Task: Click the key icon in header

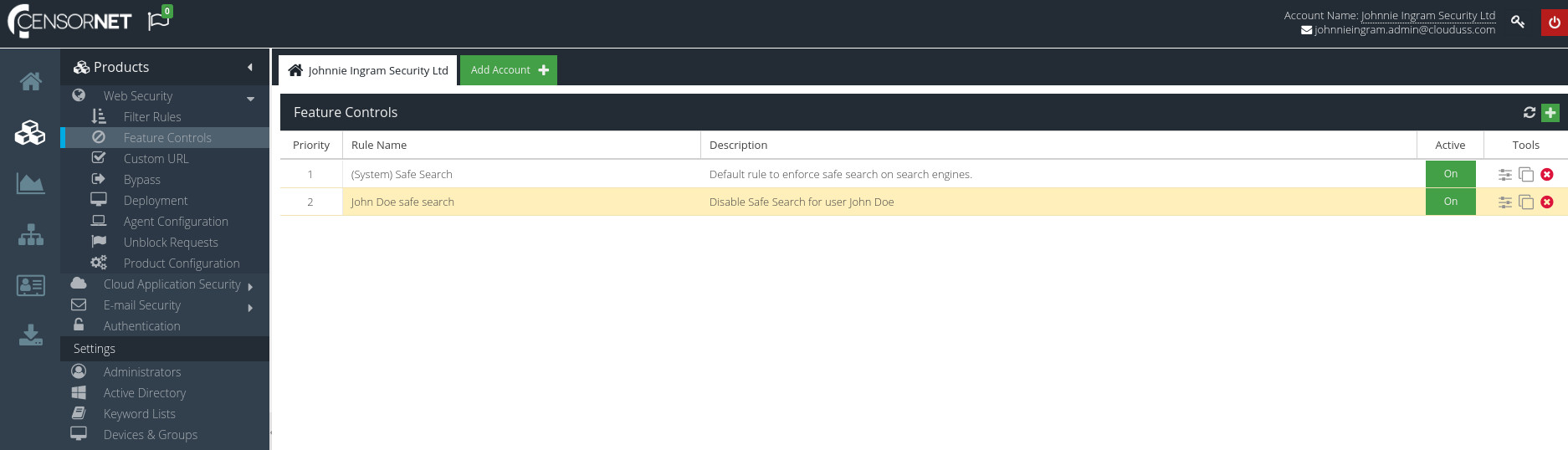Action: 1518,22
